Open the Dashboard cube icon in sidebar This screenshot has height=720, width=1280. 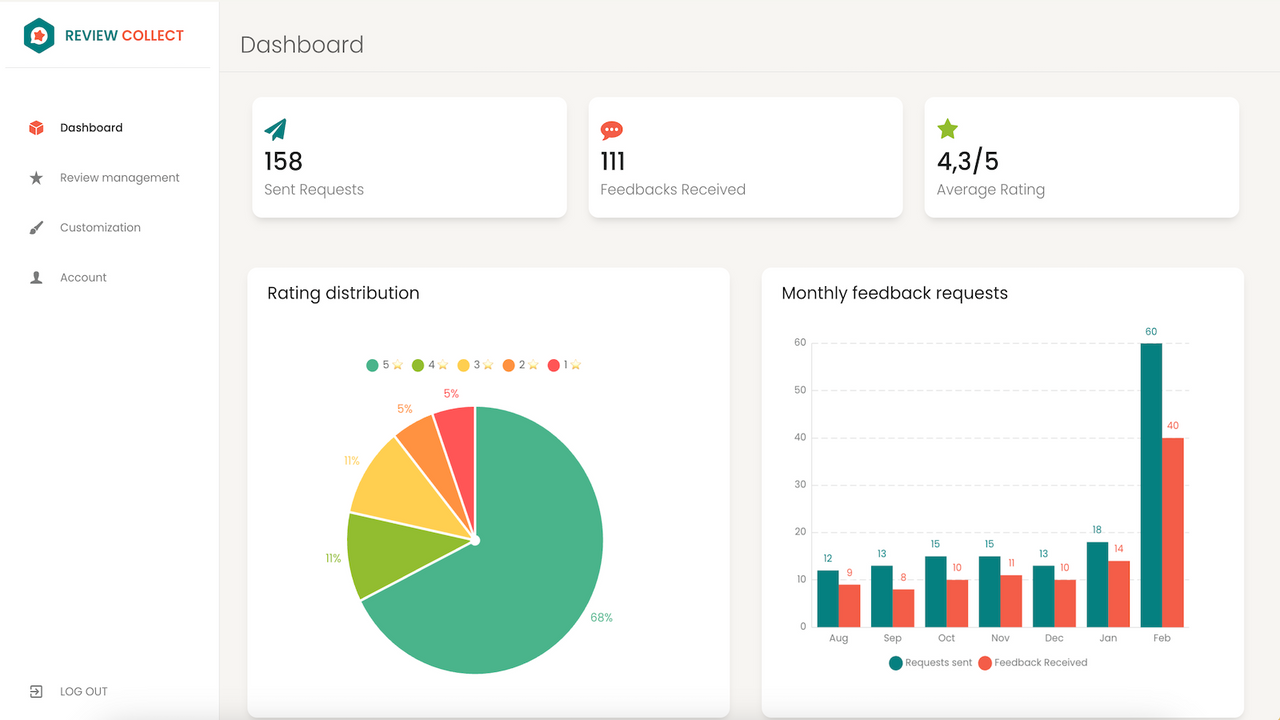point(37,127)
